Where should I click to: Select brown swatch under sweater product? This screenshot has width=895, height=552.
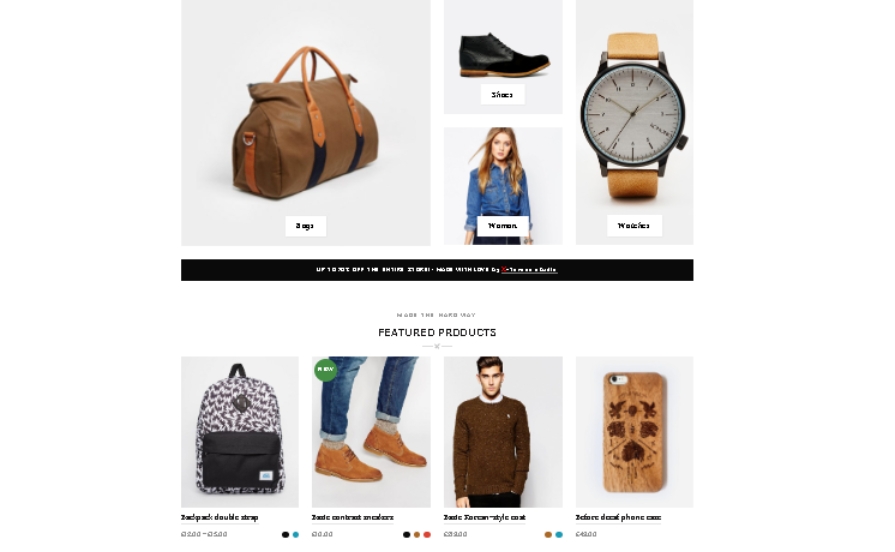(x=548, y=535)
